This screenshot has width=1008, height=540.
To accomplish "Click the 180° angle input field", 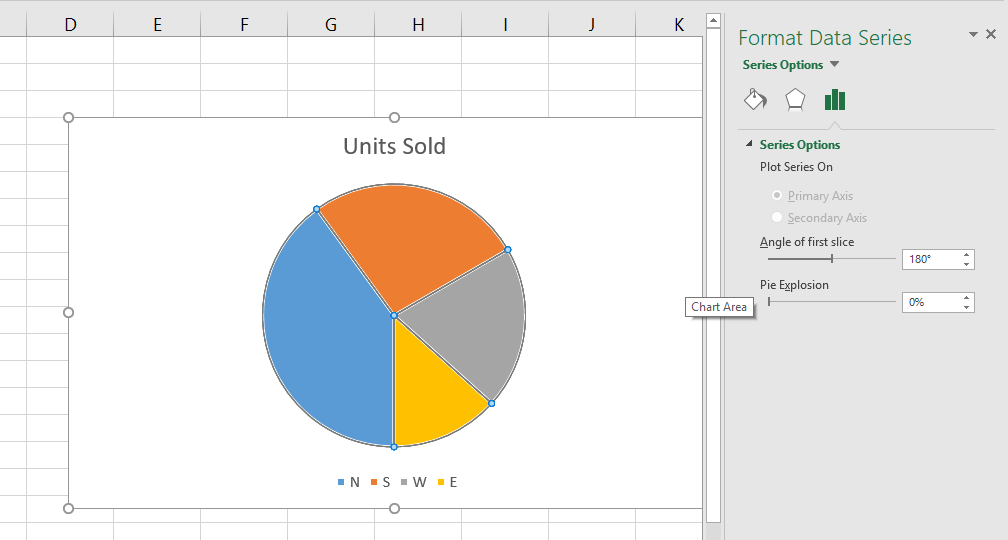I will [930, 259].
